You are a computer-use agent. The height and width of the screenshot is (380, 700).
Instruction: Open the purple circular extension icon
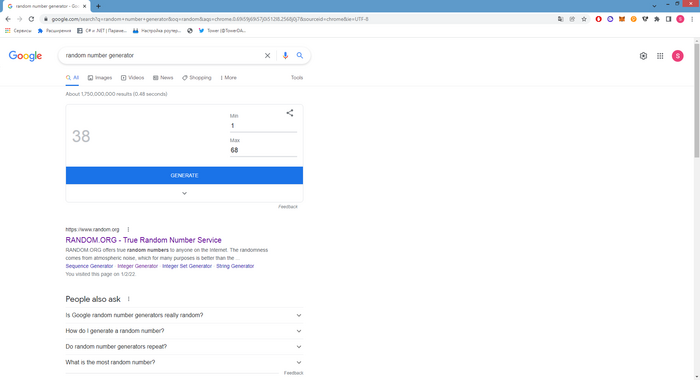click(x=610, y=19)
